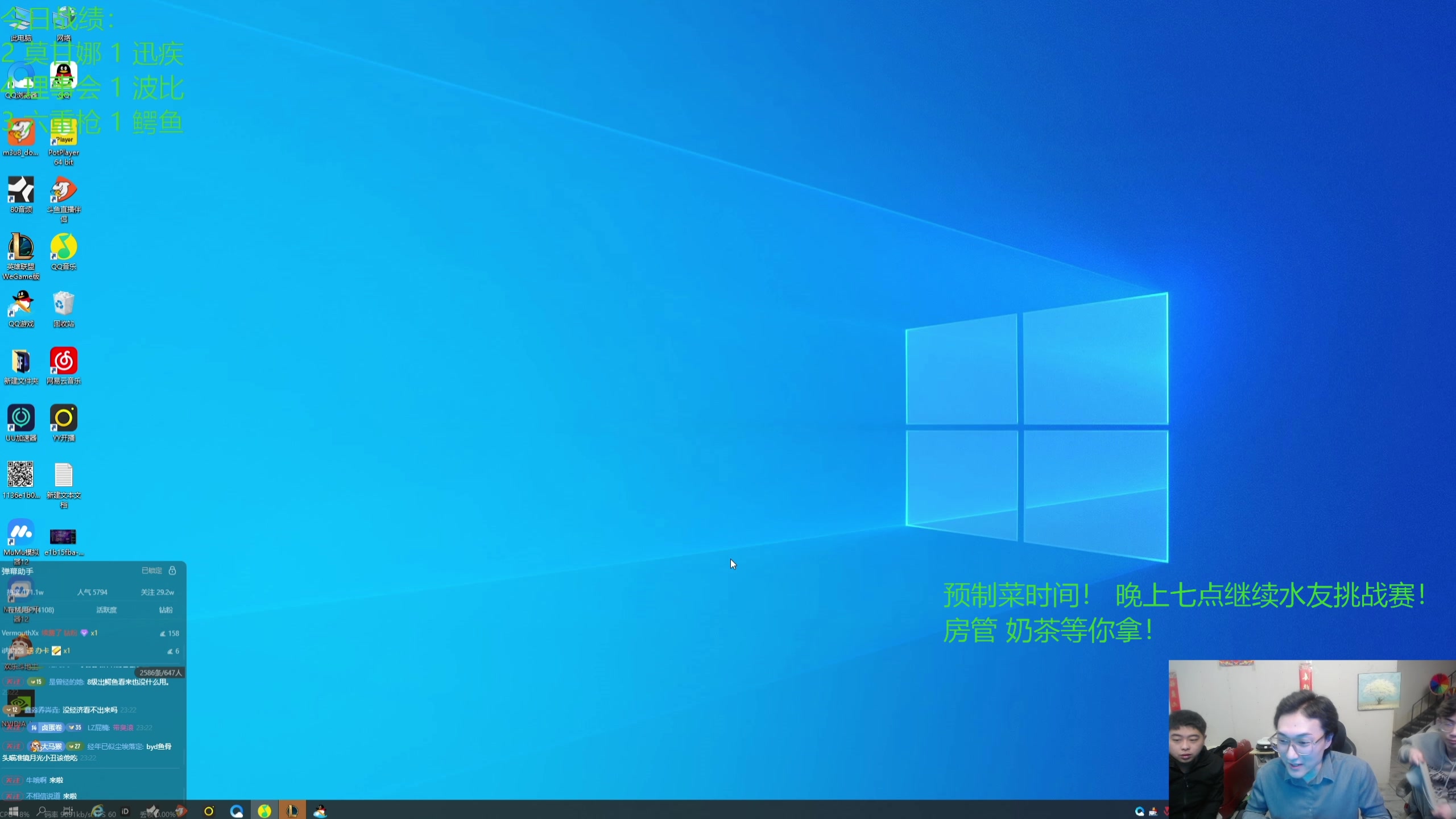Image resolution: width=1456 pixels, height=819 pixels.
Task: Switch to League of Legends taskbar button
Action: [292, 811]
